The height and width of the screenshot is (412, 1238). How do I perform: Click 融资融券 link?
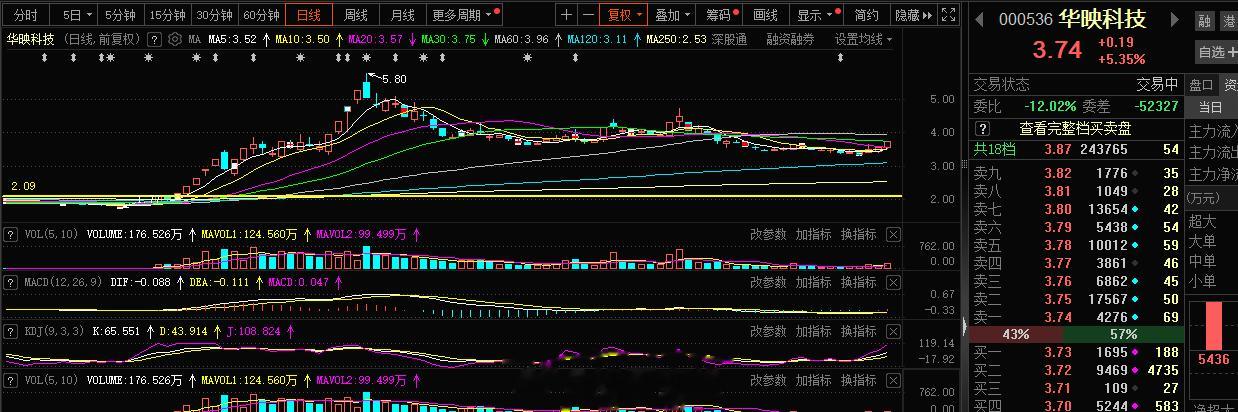(x=790, y=39)
